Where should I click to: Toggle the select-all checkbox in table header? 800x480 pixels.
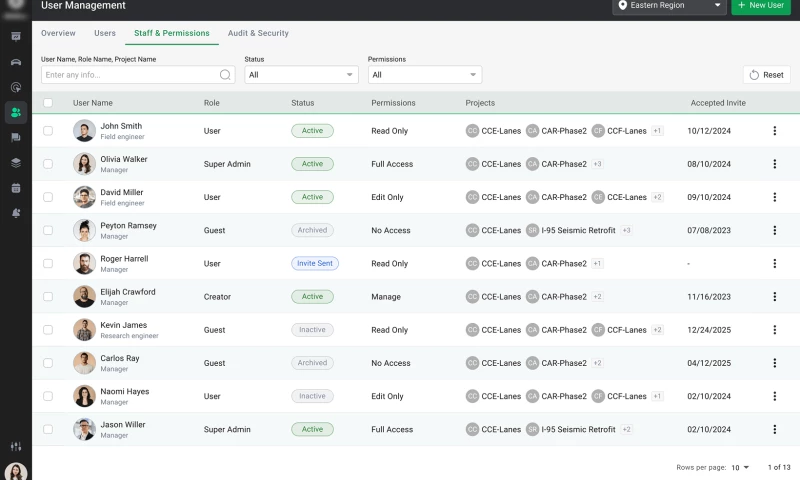pyautogui.click(x=48, y=103)
